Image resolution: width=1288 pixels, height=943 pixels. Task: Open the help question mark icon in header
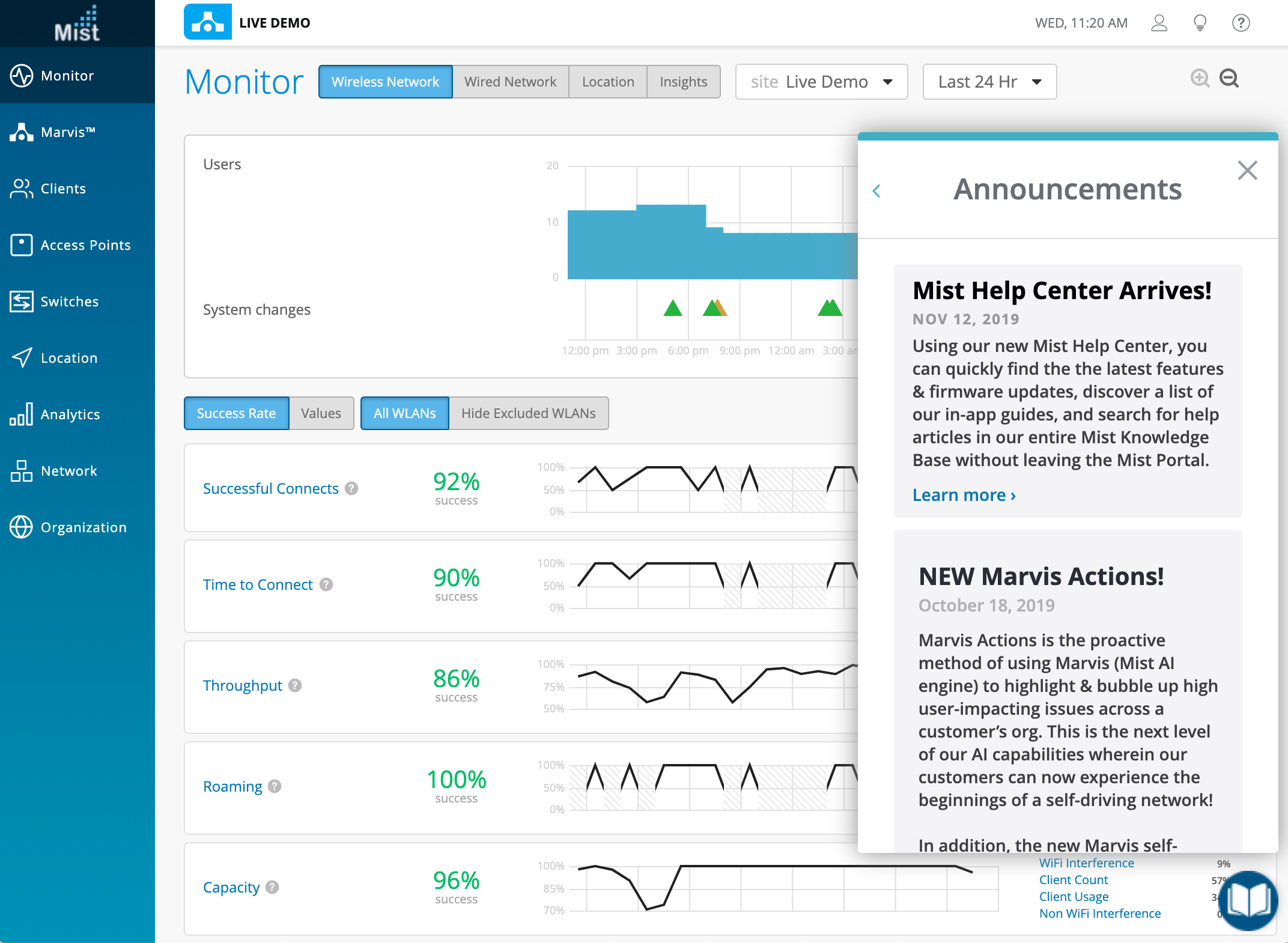click(x=1241, y=23)
